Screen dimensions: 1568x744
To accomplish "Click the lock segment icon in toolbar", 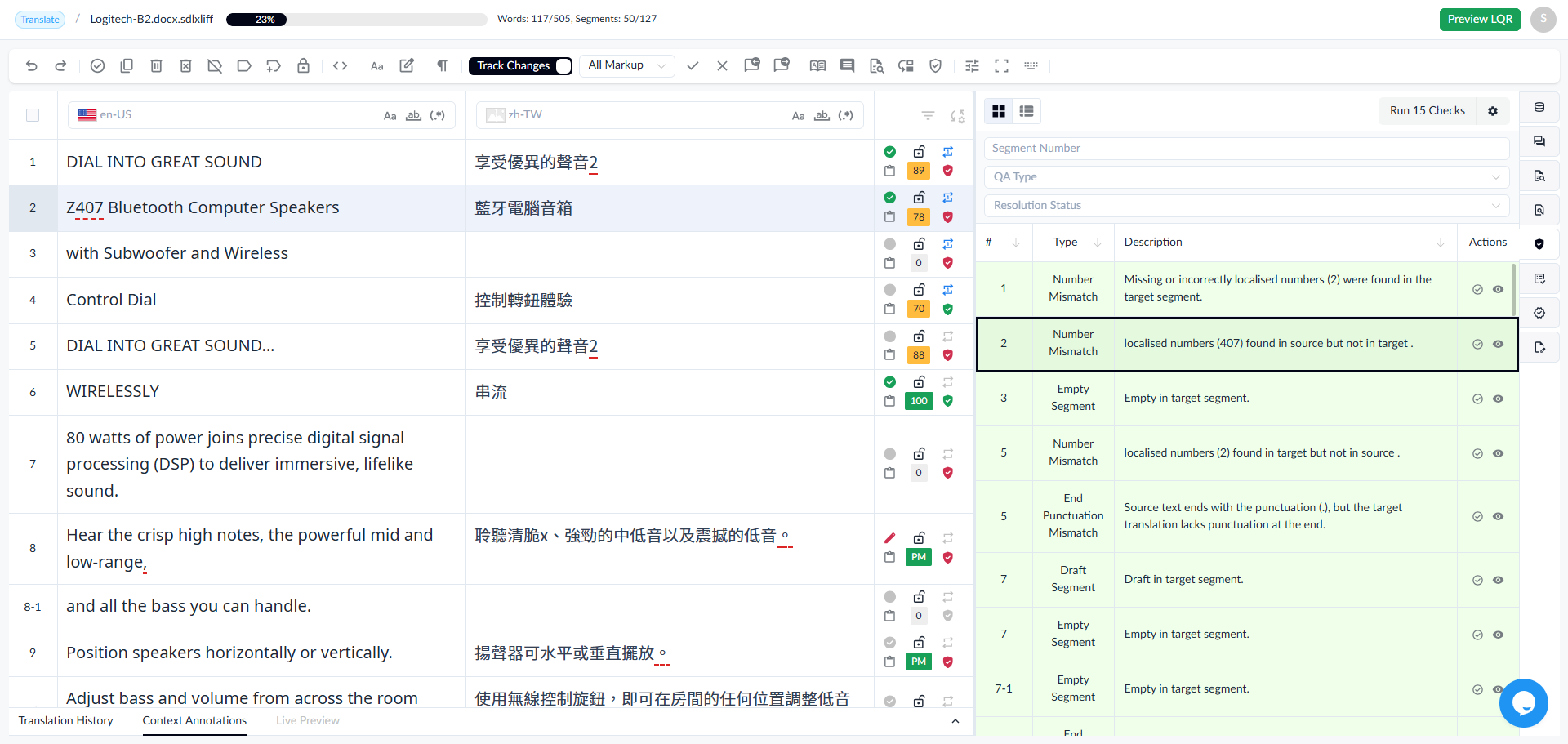I will coord(303,66).
